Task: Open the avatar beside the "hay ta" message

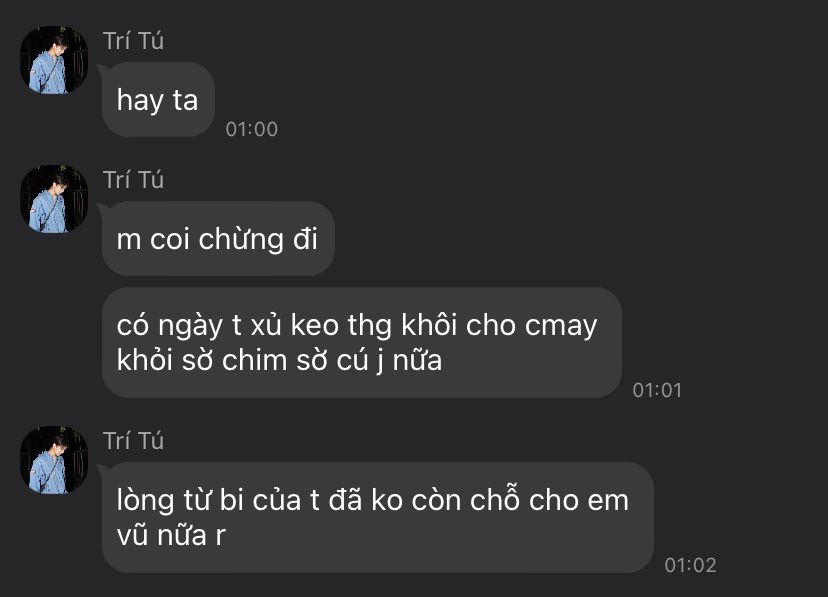Action: click(54, 60)
